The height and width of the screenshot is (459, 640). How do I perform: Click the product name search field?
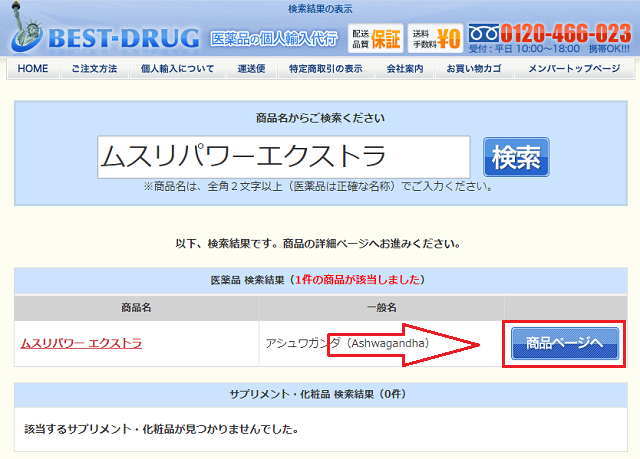point(284,157)
